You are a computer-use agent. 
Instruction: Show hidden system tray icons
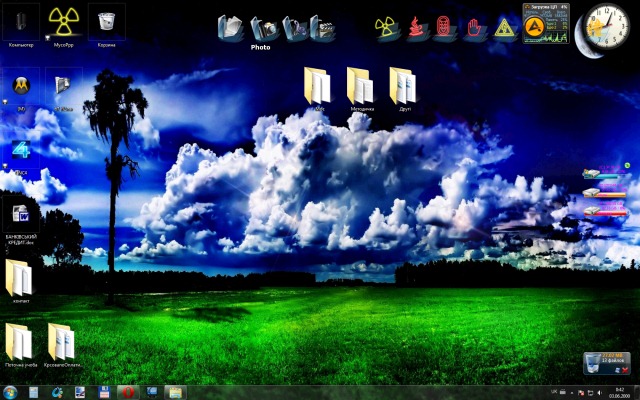572,393
